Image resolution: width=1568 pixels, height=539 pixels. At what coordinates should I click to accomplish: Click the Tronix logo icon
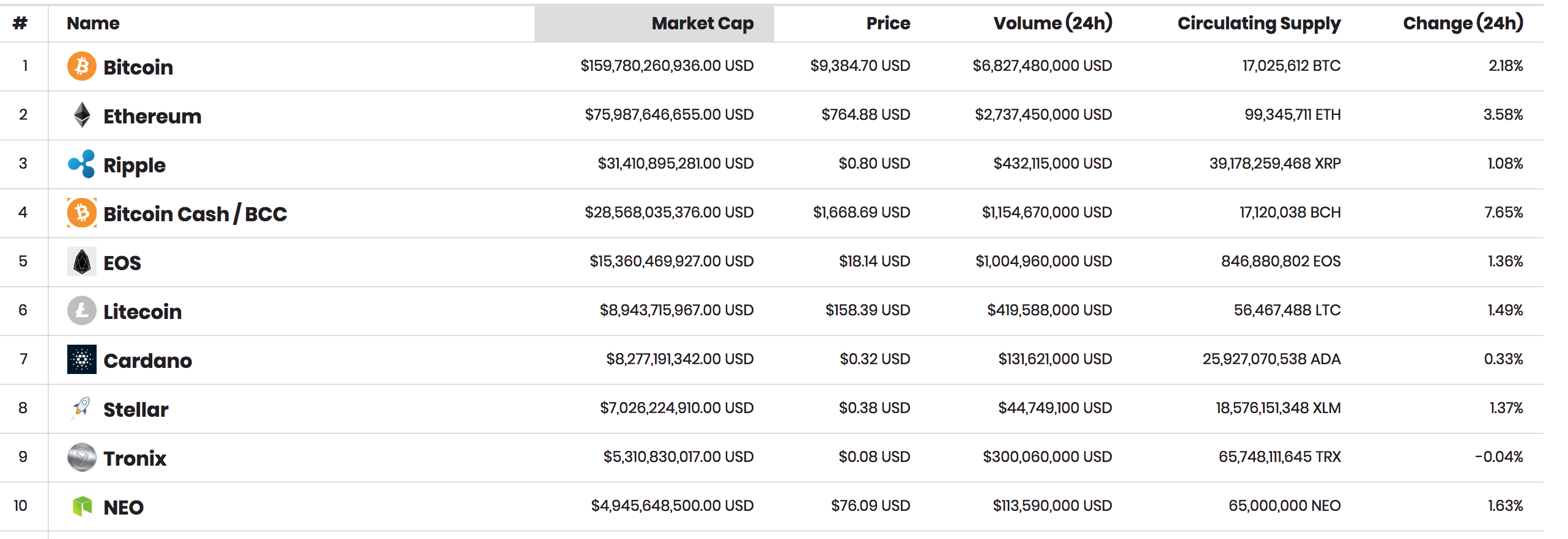[82, 457]
